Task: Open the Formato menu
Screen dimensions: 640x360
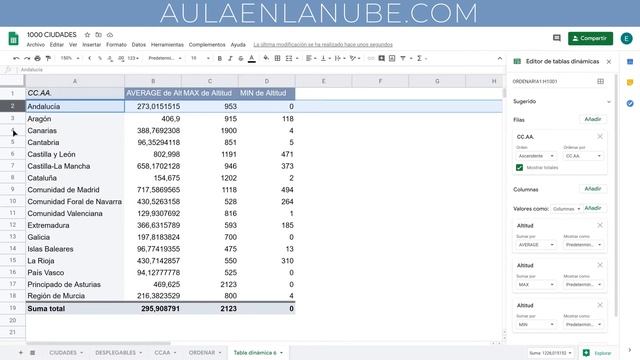Action: 116,44
